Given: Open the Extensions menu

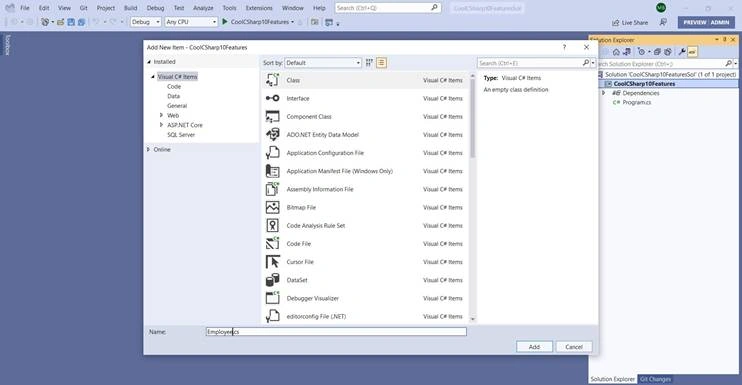Looking at the screenshot, I should (x=259, y=8).
